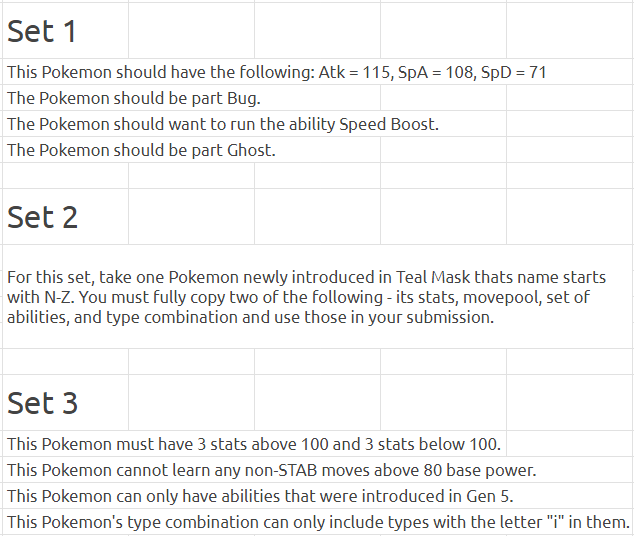Click the '3 stats above 100' row
The height and width of the screenshot is (536, 634).
click(x=254, y=444)
